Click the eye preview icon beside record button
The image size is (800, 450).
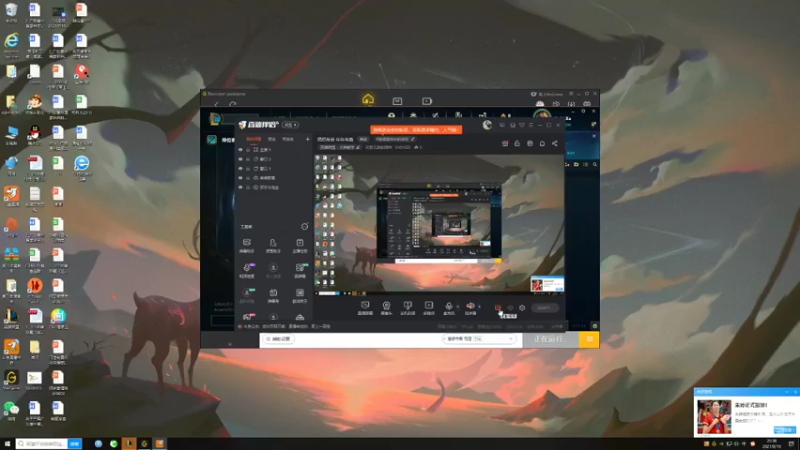coord(510,308)
